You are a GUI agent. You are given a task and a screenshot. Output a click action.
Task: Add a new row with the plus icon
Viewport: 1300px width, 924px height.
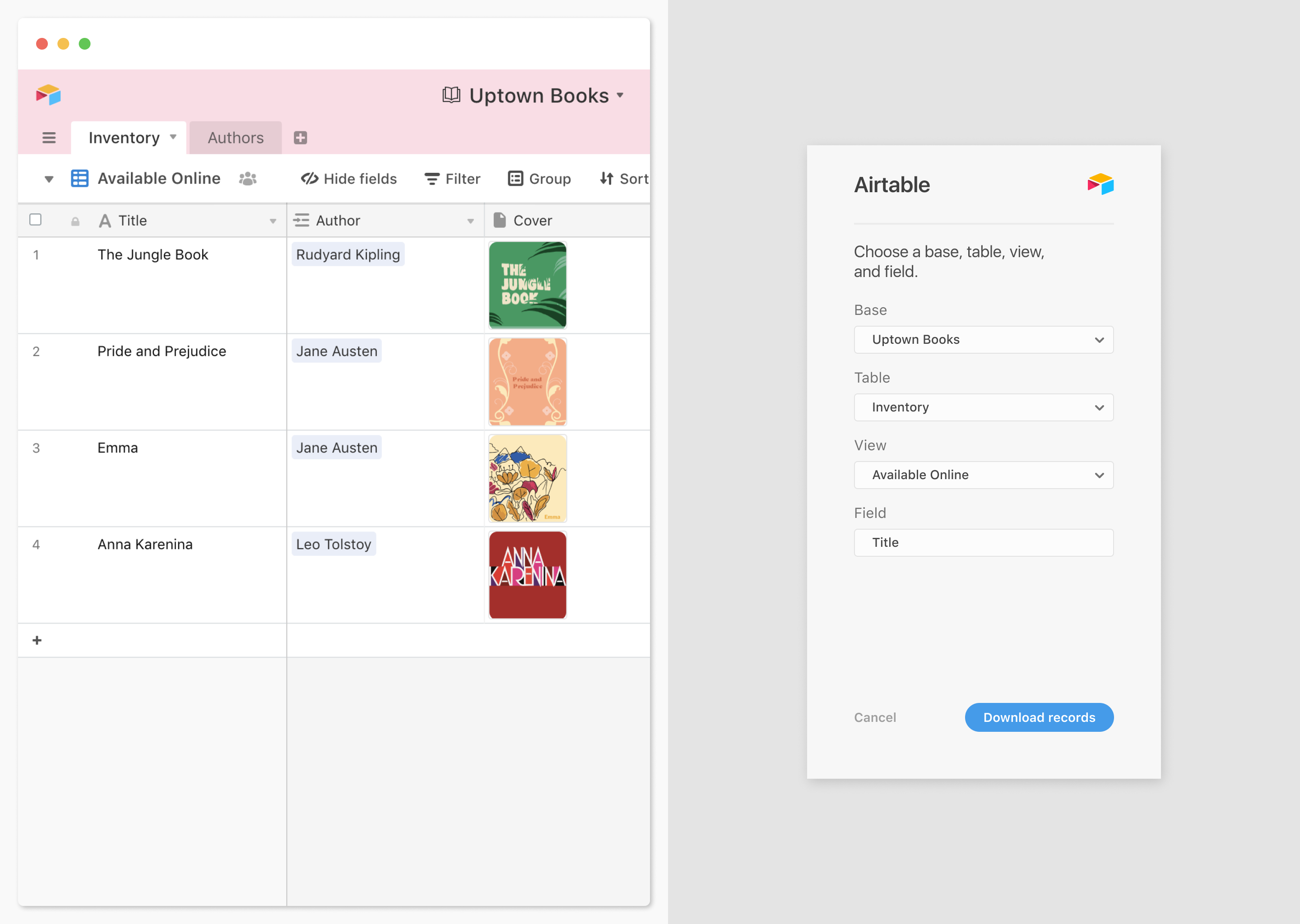coord(37,640)
